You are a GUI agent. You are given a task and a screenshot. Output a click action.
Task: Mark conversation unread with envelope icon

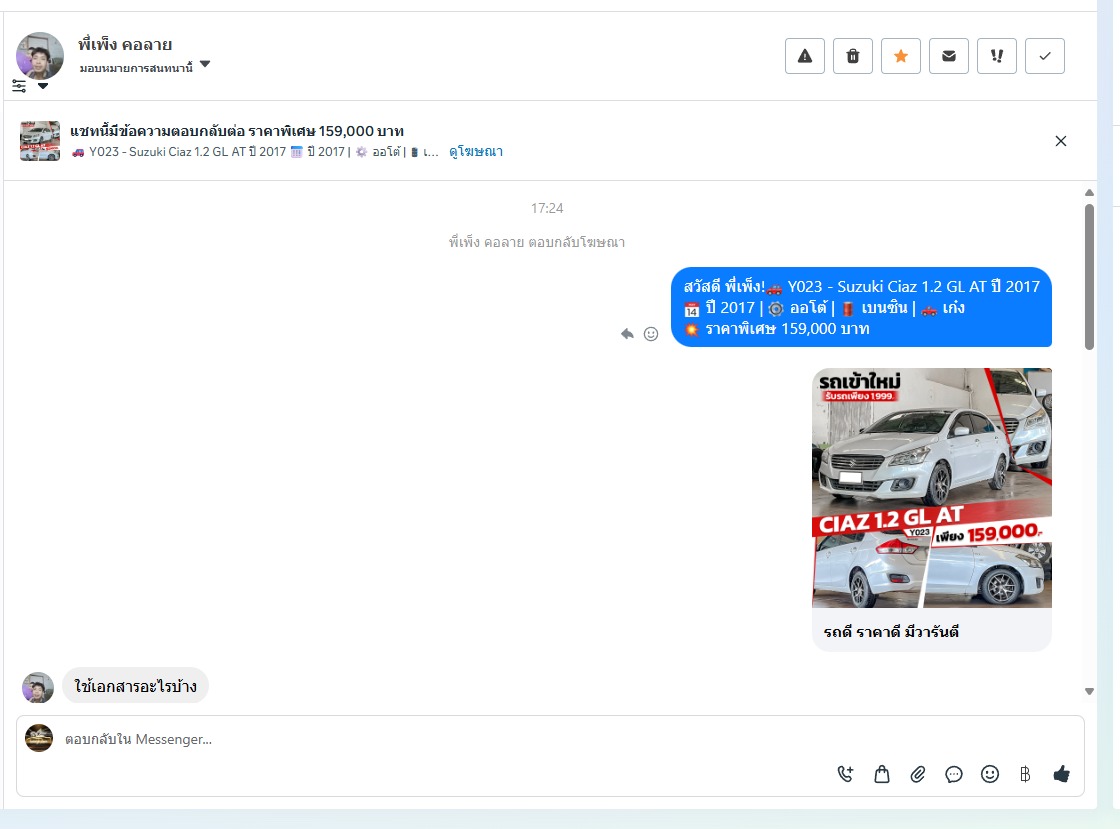pos(949,56)
